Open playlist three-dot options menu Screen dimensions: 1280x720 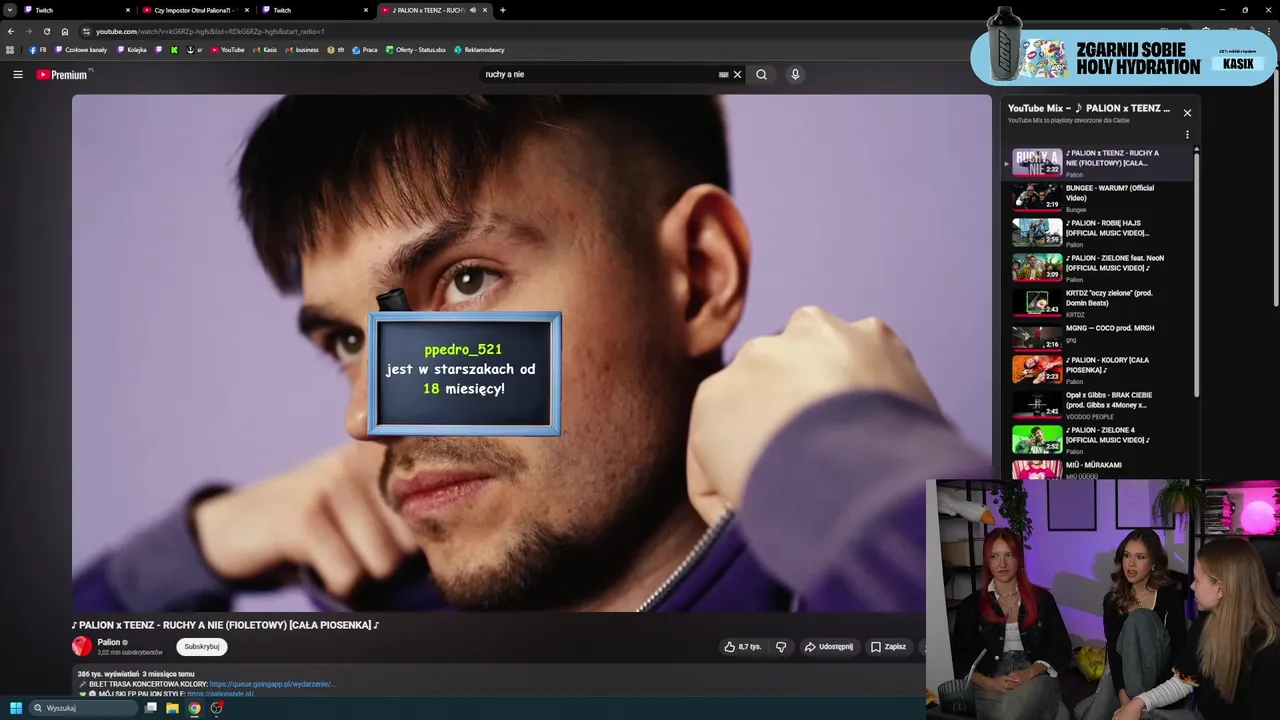pyautogui.click(x=1187, y=134)
